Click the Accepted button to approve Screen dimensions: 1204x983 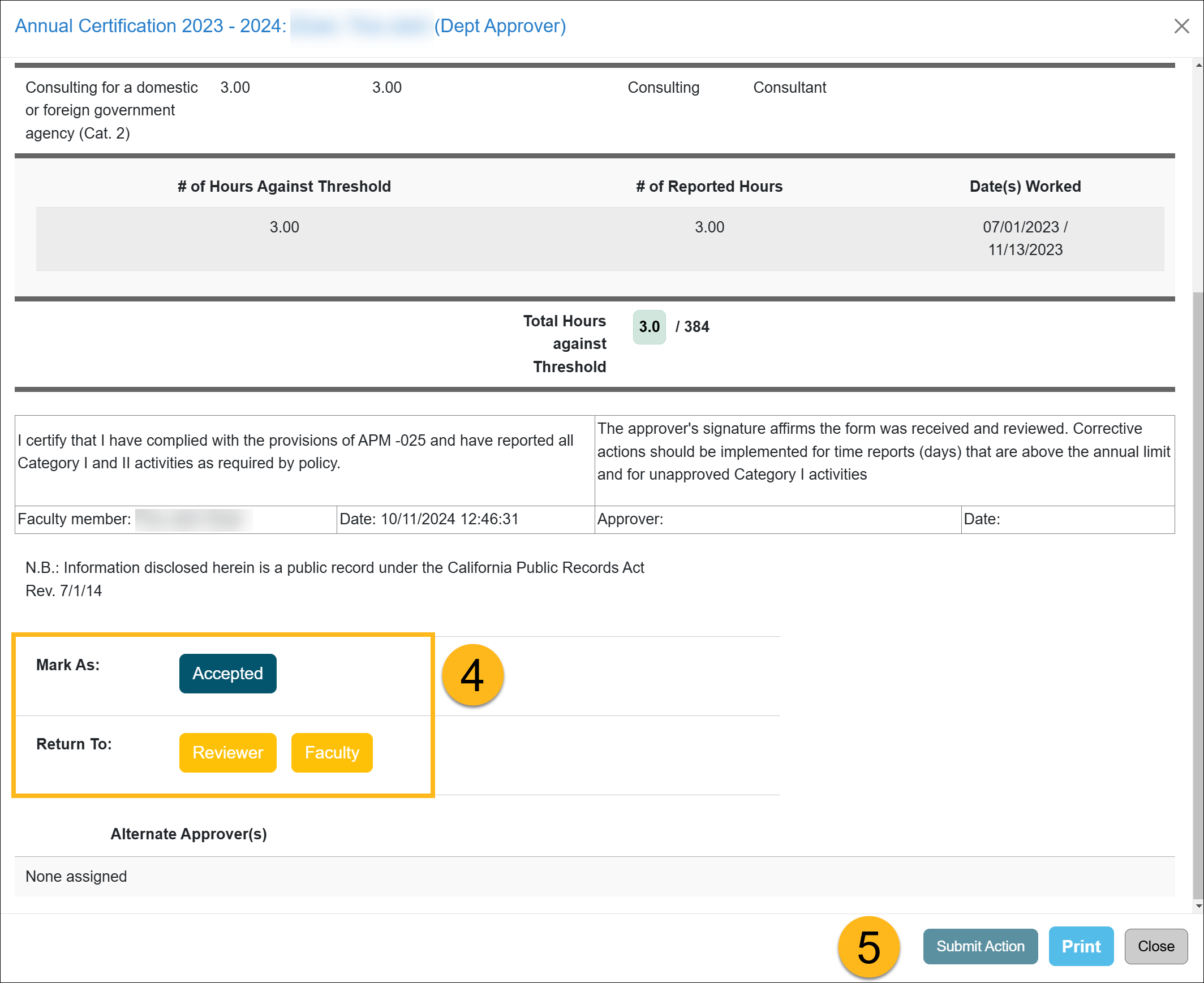point(228,673)
